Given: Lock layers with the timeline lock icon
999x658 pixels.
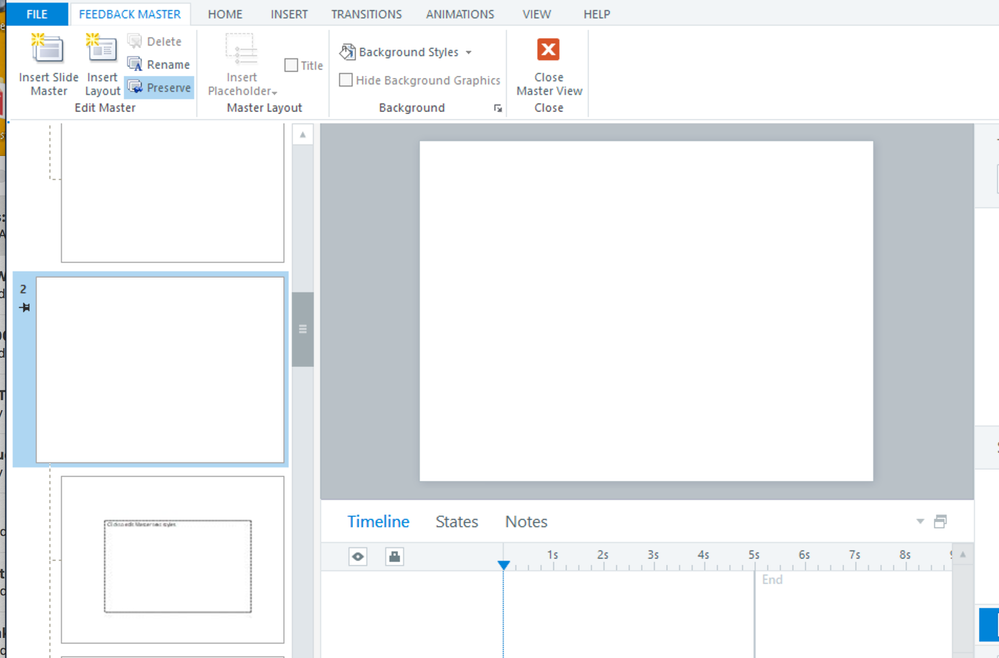Looking at the screenshot, I should (394, 557).
